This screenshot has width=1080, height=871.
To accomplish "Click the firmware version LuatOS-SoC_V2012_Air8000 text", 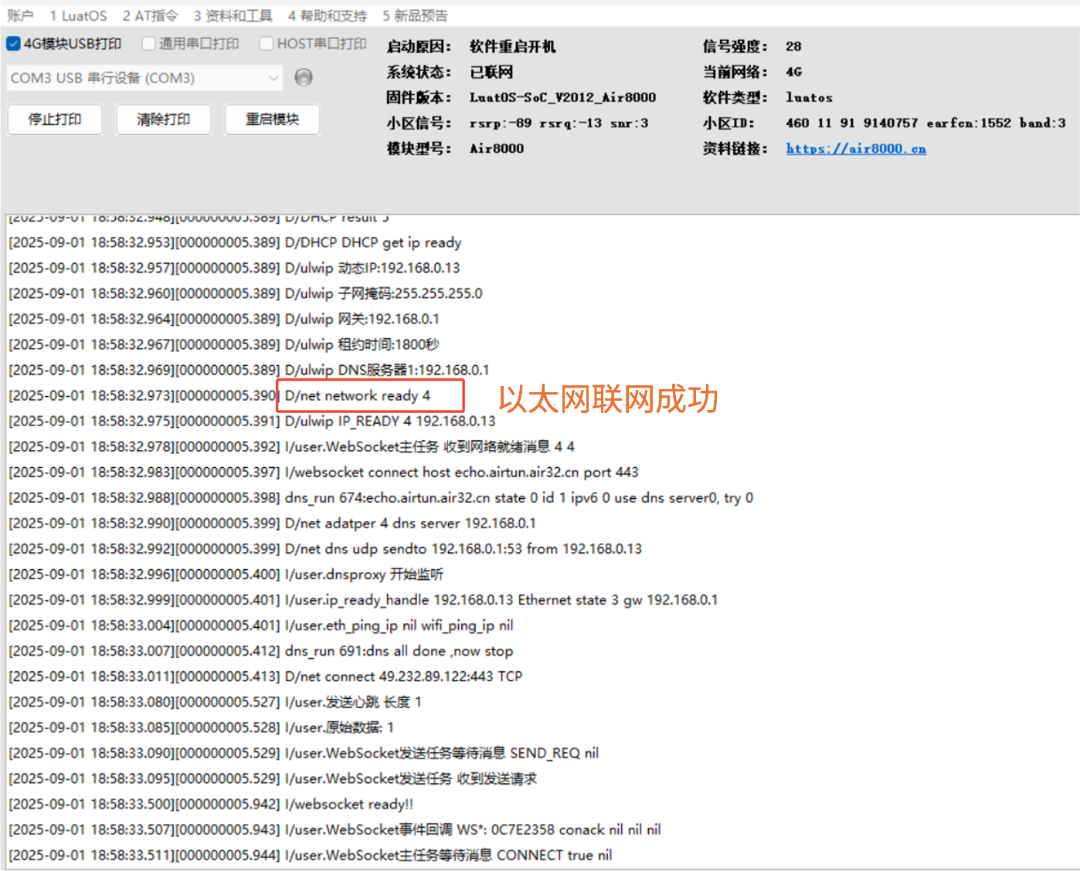I will tap(563, 97).
